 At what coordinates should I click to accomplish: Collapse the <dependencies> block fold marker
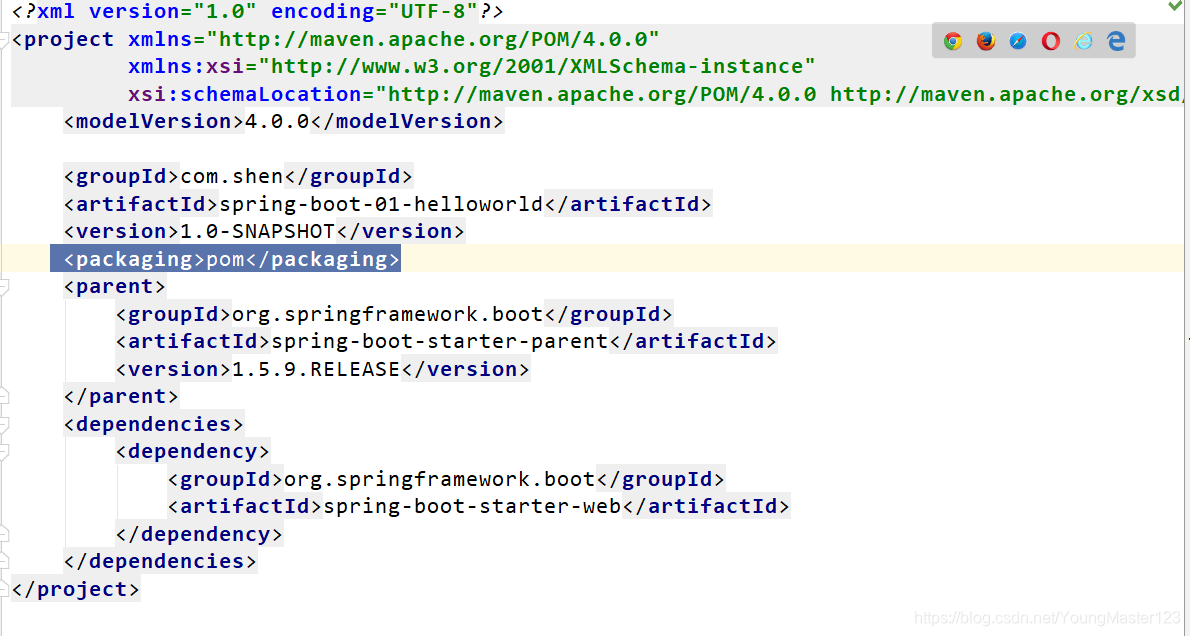point(4,424)
